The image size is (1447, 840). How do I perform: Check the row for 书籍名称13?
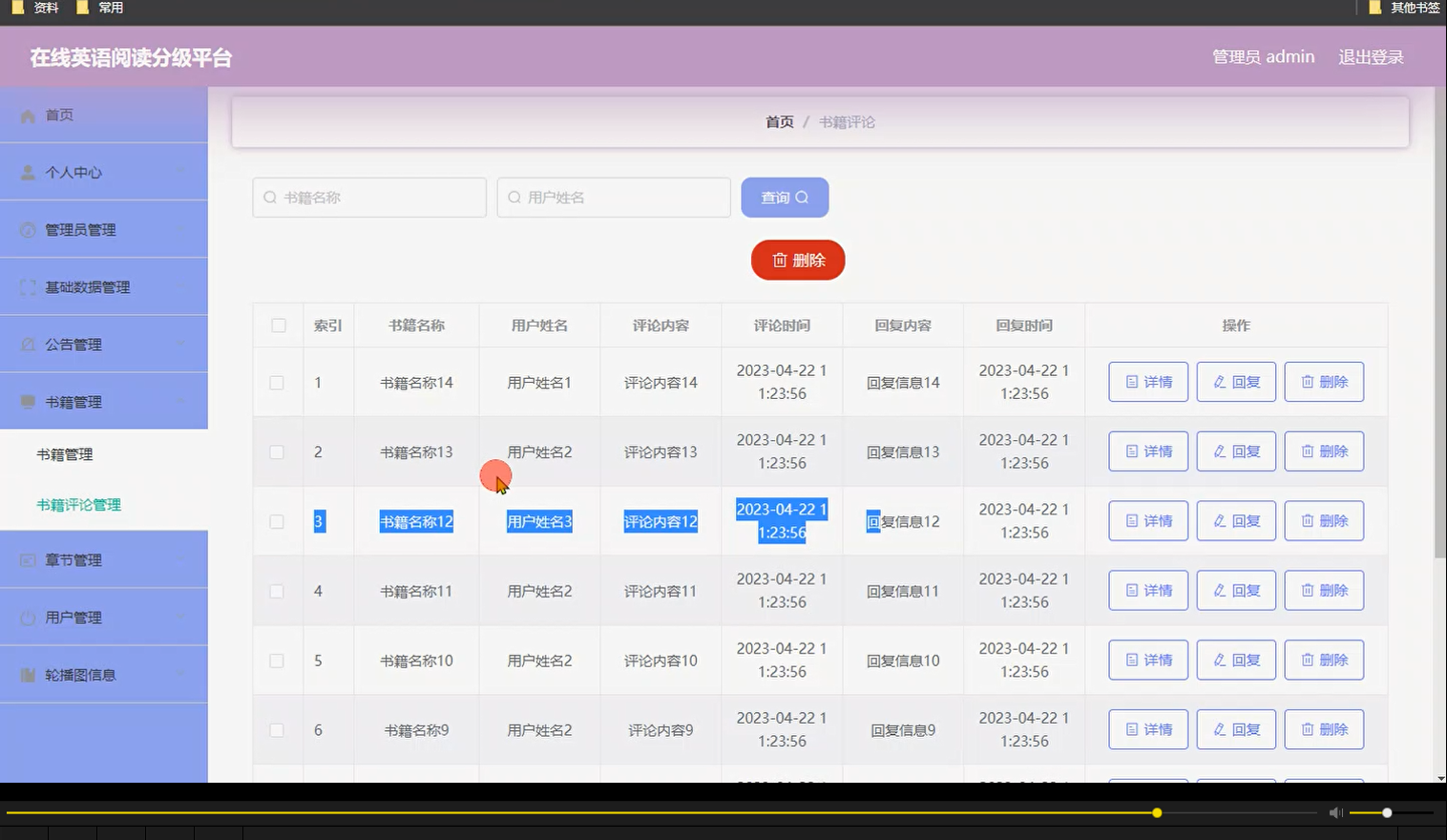pos(277,452)
